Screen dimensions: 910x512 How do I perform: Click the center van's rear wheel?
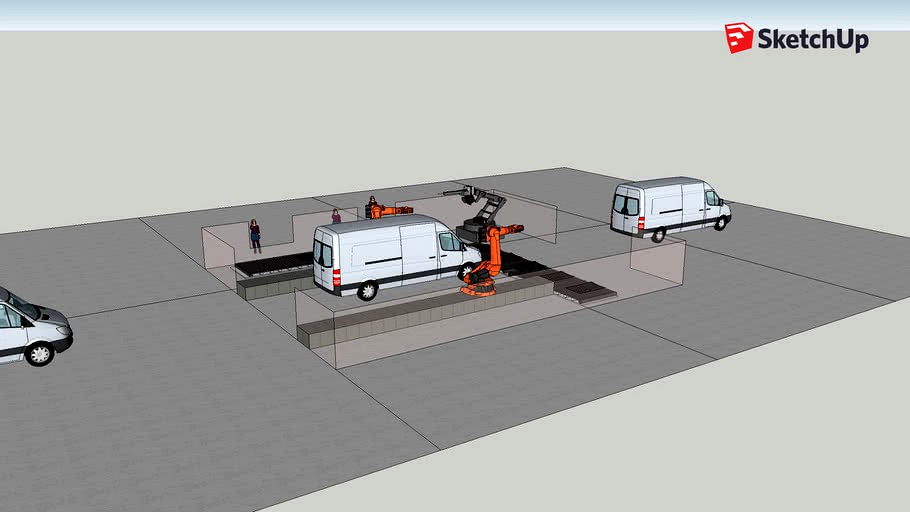pyautogui.click(x=367, y=290)
